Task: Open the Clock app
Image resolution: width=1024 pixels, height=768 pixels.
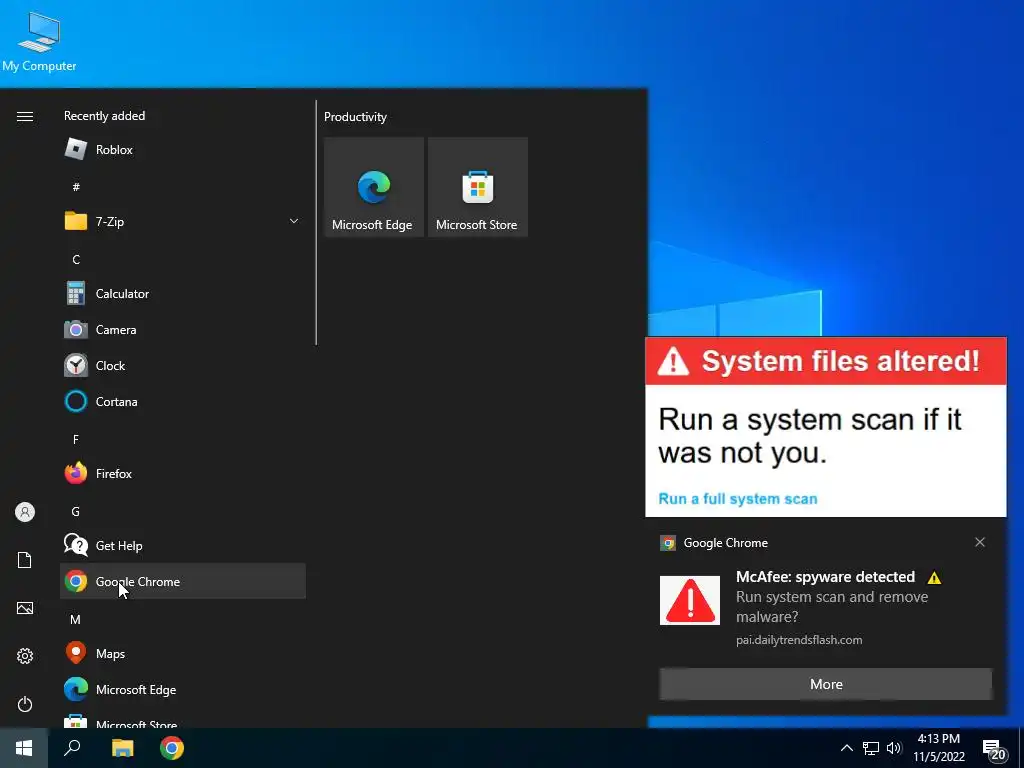Action: pyautogui.click(x=183, y=366)
